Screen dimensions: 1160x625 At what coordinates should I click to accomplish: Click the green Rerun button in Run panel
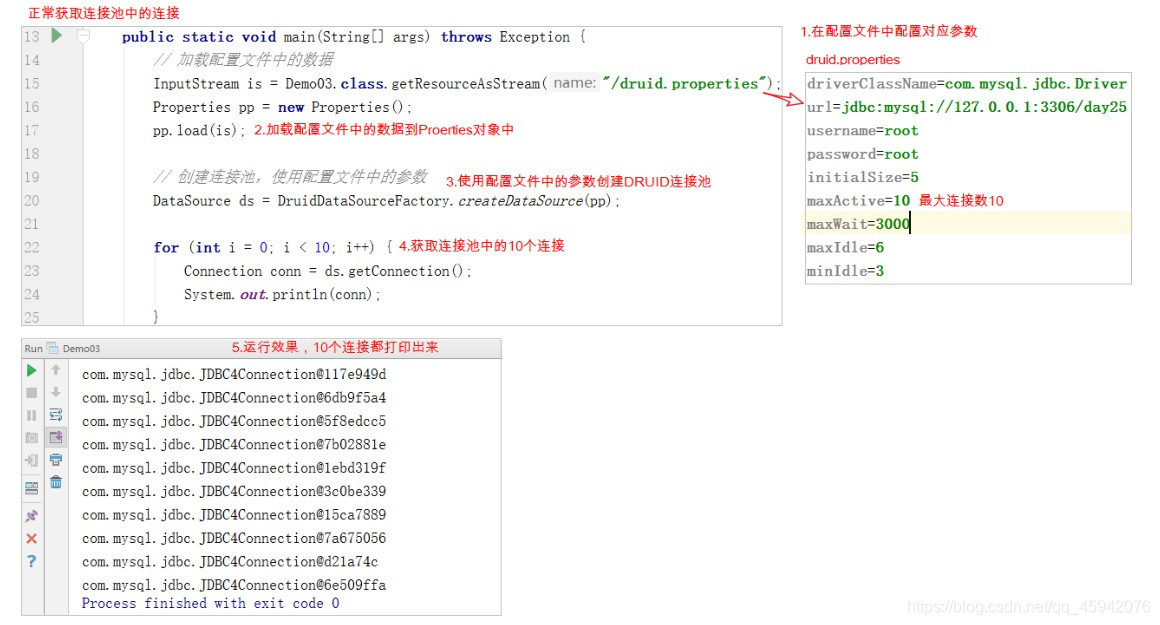point(31,370)
